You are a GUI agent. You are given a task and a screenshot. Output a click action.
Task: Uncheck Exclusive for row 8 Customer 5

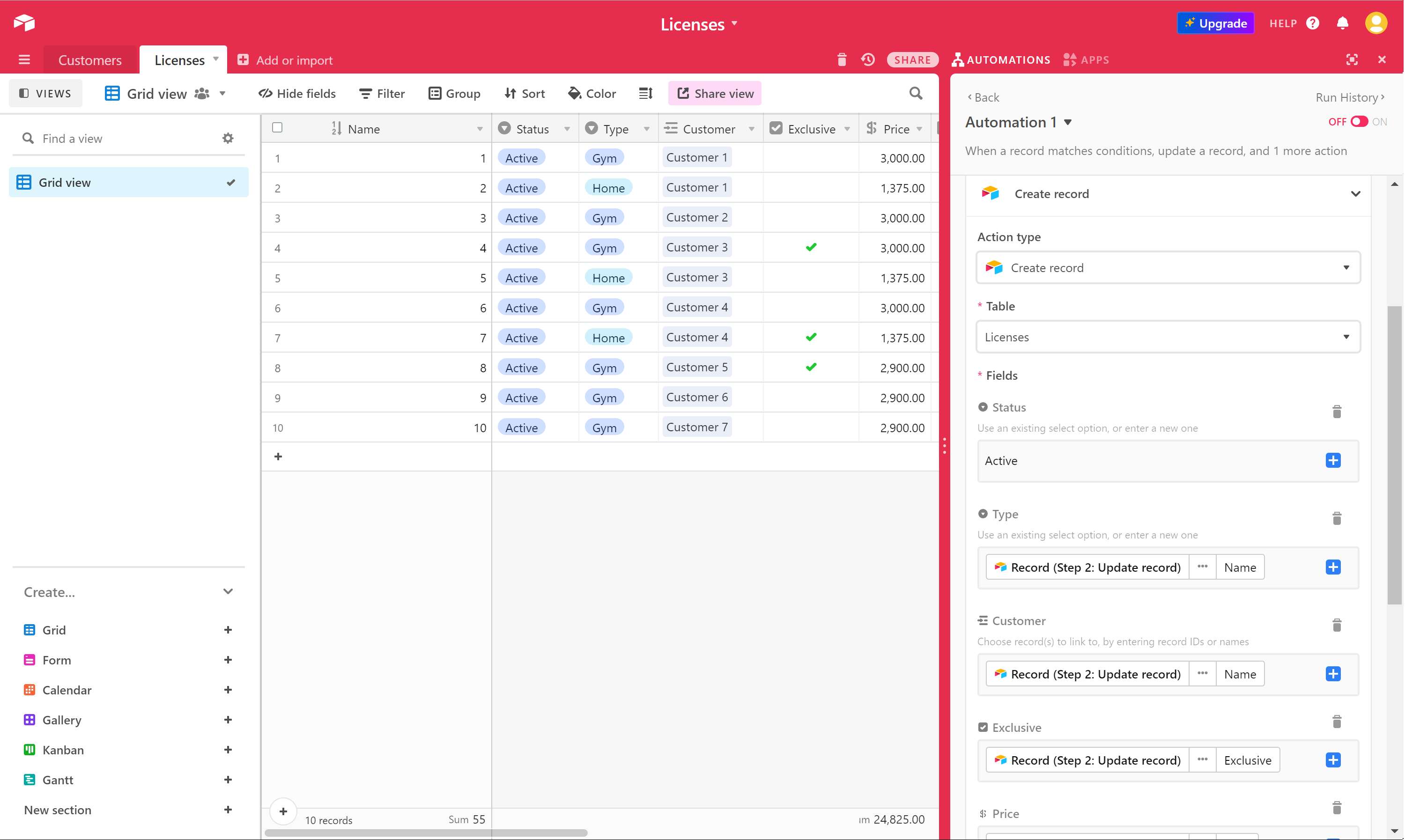point(811,367)
